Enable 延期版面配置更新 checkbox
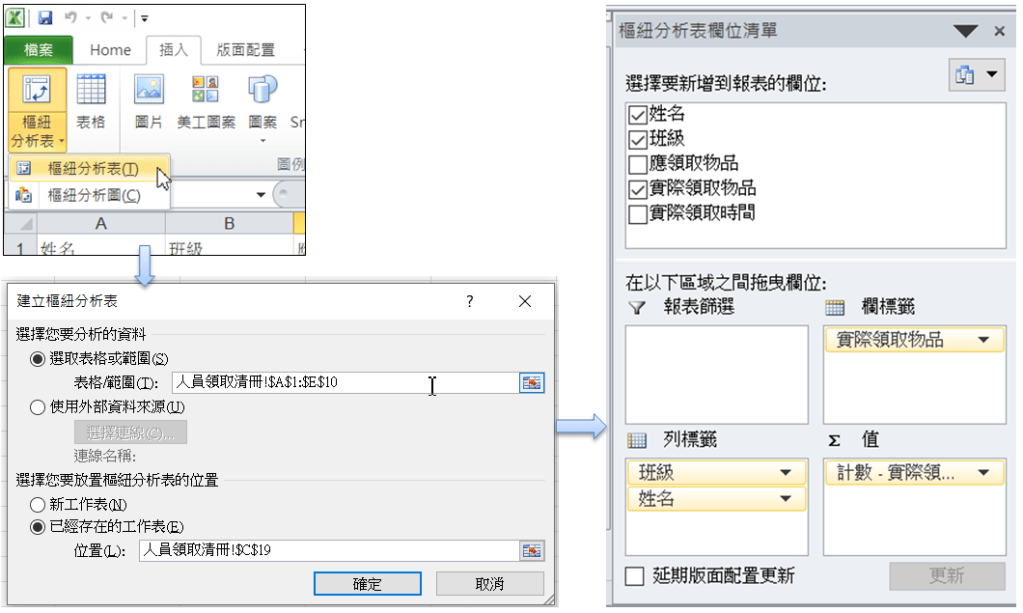Screen dimensions: 1023x613 point(634,576)
